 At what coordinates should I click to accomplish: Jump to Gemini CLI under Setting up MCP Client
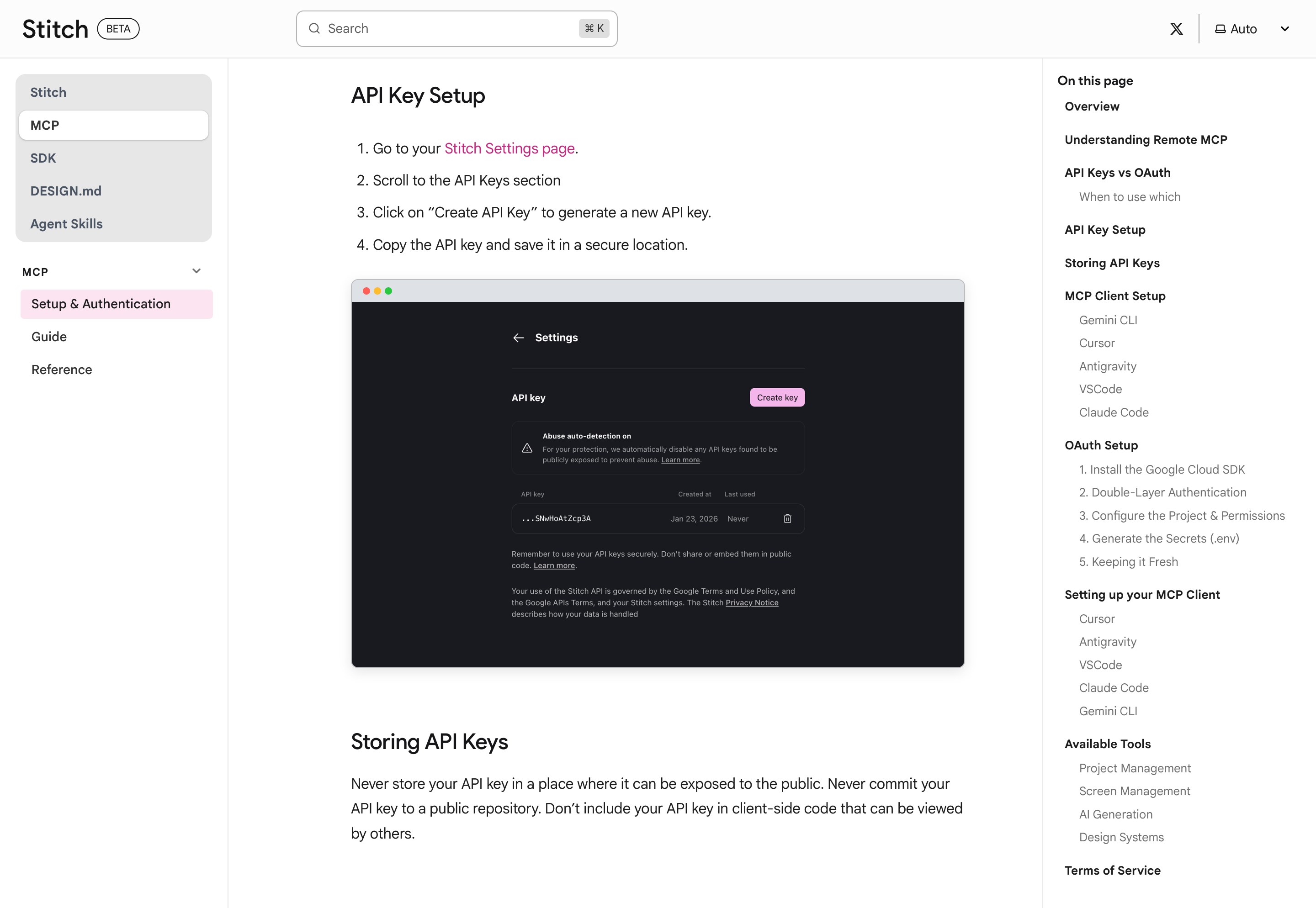[x=1108, y=711]
